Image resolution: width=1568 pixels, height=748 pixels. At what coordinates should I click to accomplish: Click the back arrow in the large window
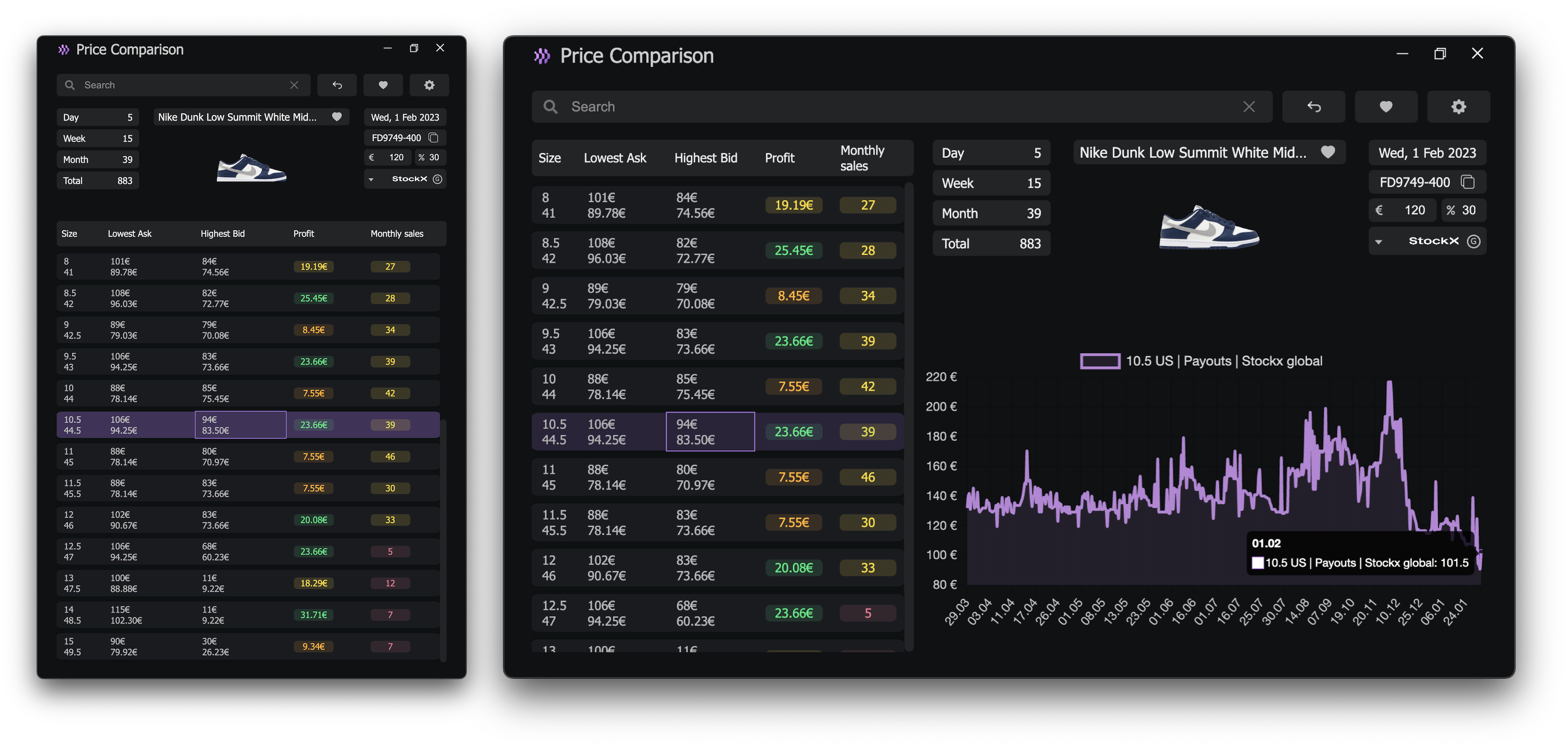click(x=1314, y=107)
